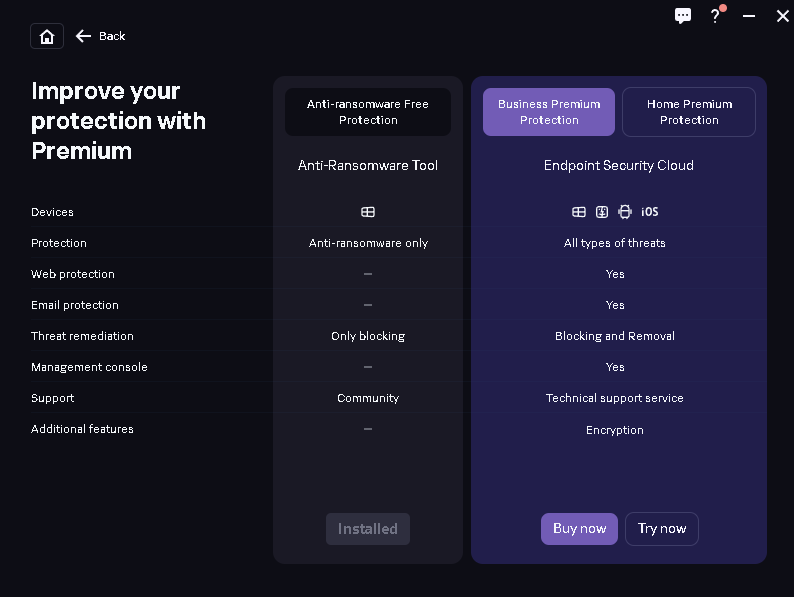The width and height of the screenshot is (794, 597).
Task: Switch to Home Premium Protection tab
Action: (x=689, y=112)
